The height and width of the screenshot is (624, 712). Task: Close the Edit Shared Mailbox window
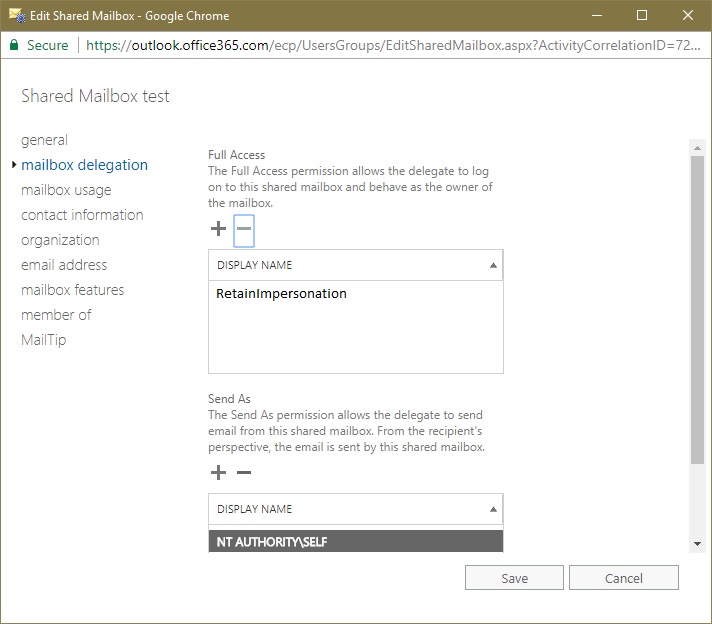688,15
